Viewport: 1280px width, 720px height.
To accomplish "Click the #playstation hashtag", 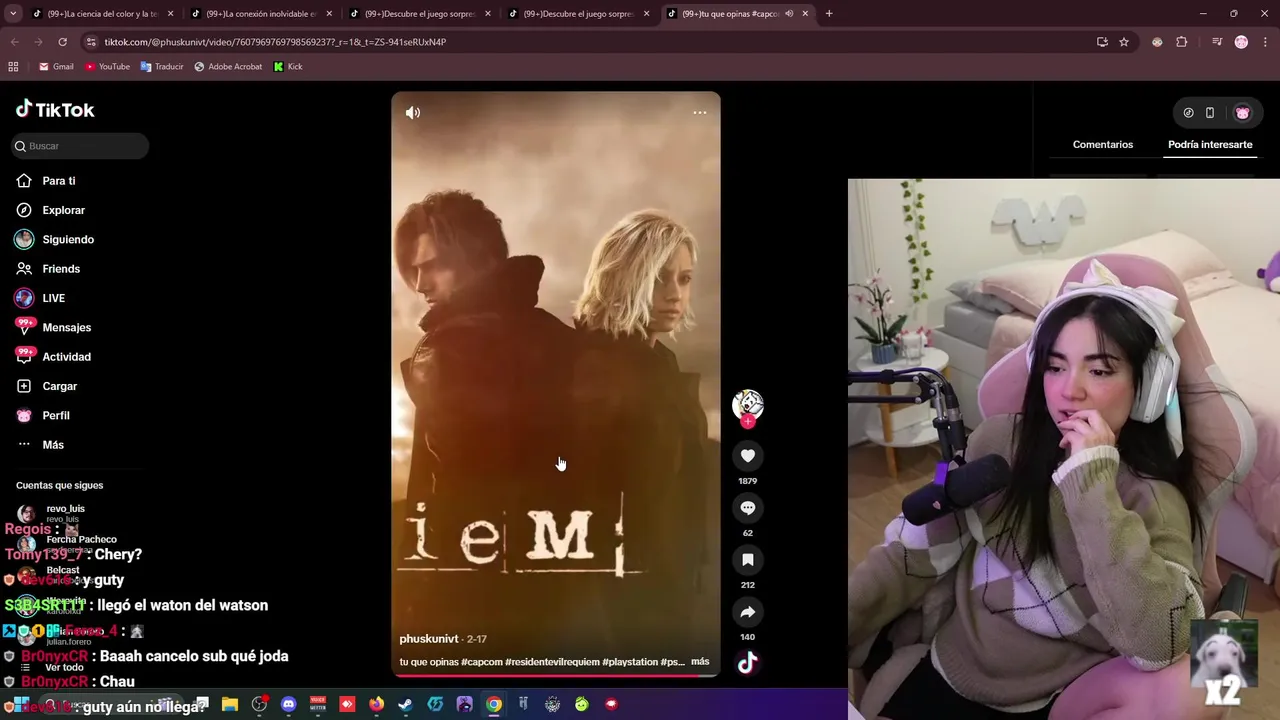I will [x=630, y=662].
